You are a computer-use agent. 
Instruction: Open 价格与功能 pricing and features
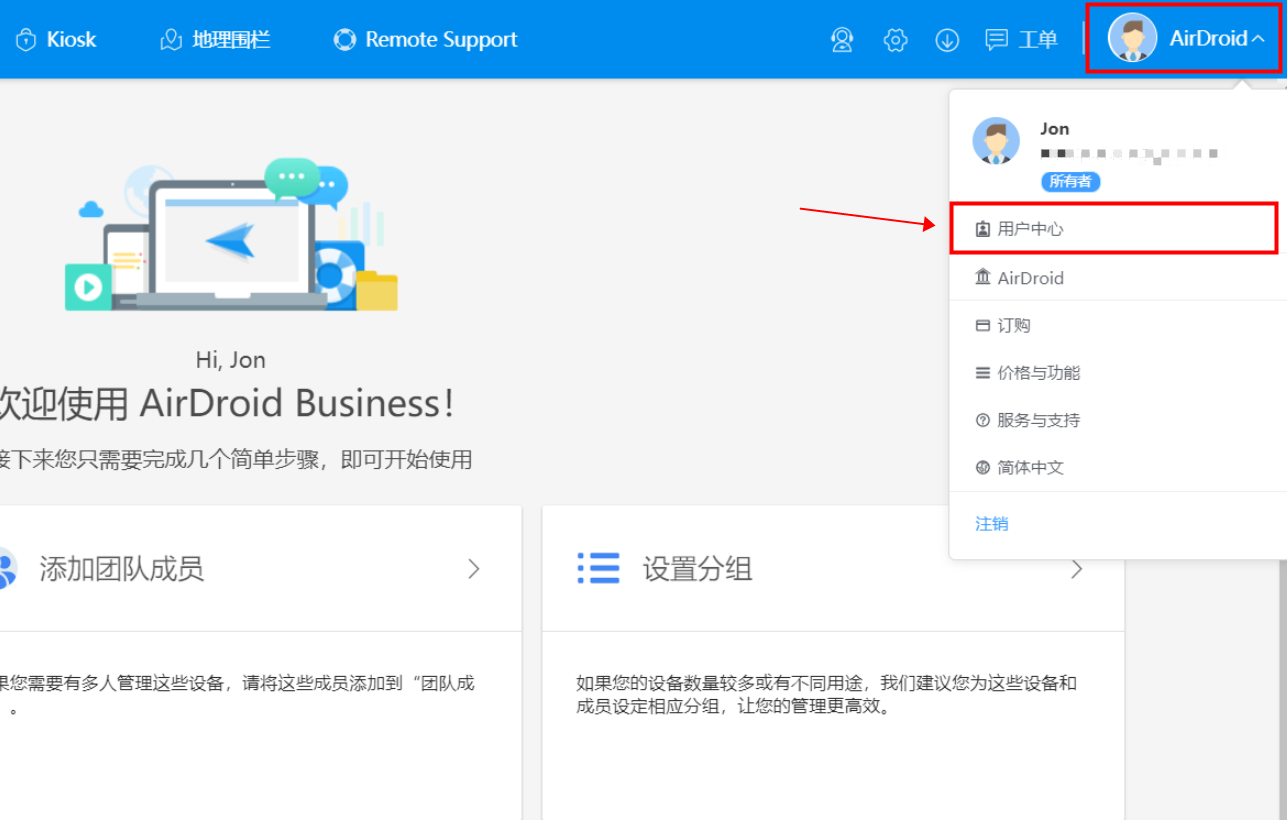(1118, 373)
